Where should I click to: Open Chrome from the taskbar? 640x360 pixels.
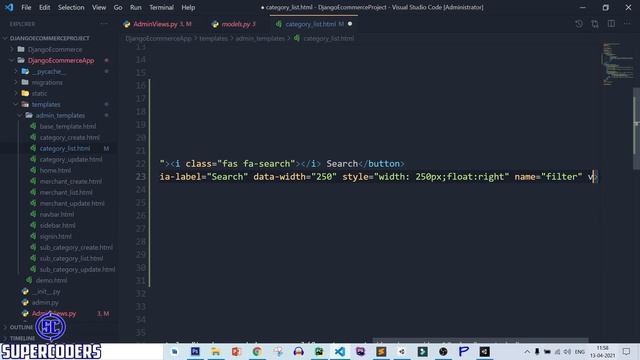[257, 351]
